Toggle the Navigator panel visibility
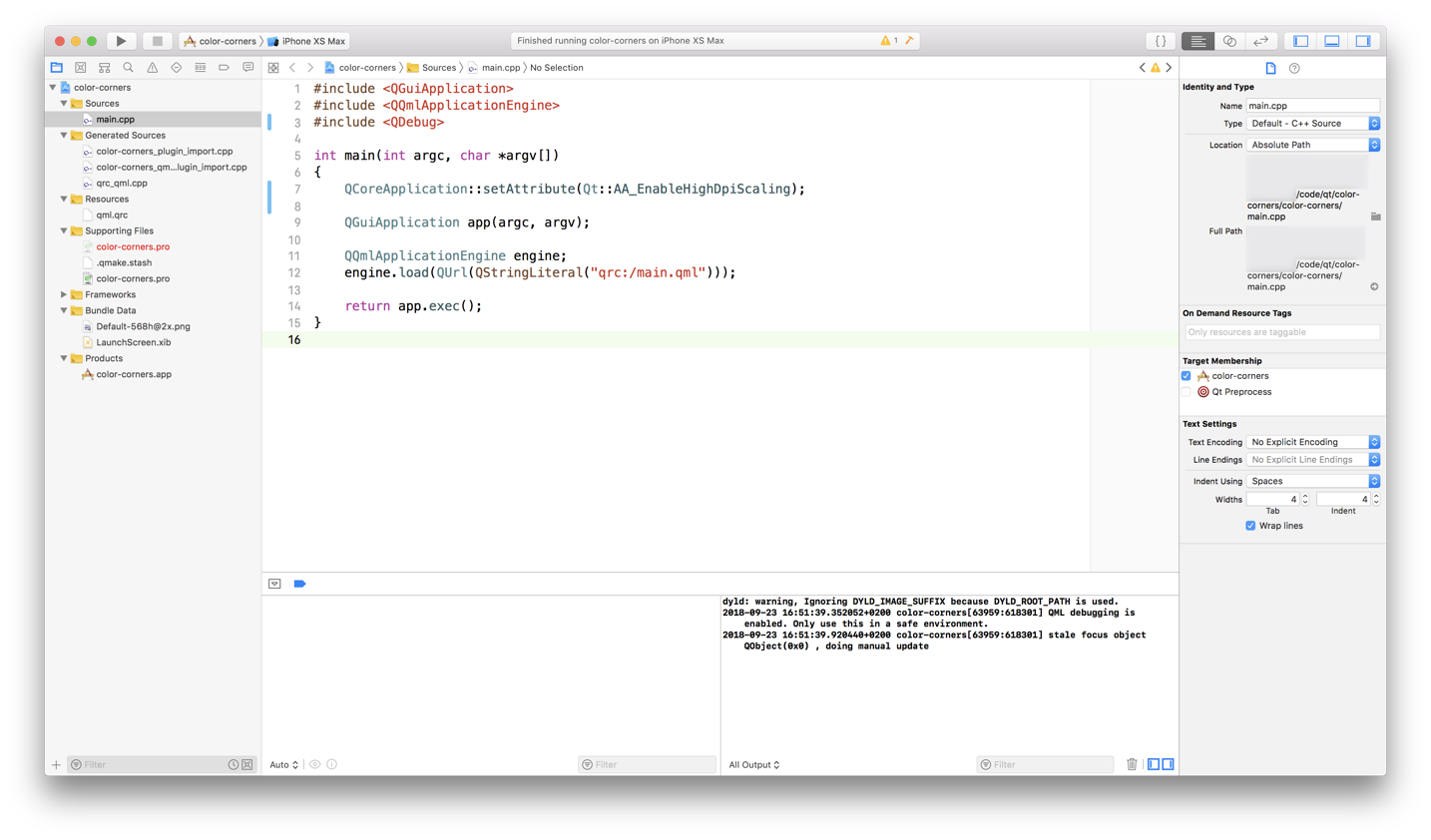 [x=1301, y=41]
